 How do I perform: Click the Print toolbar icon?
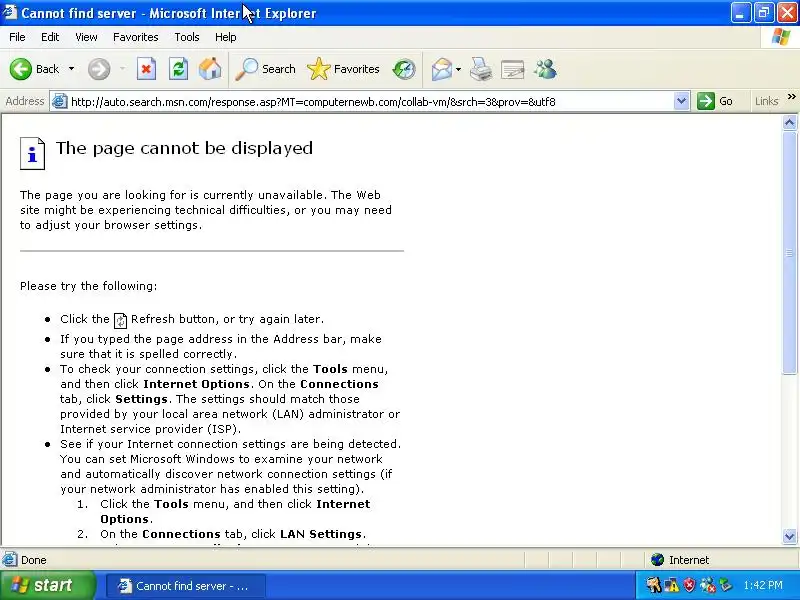(x=481, y=69)
